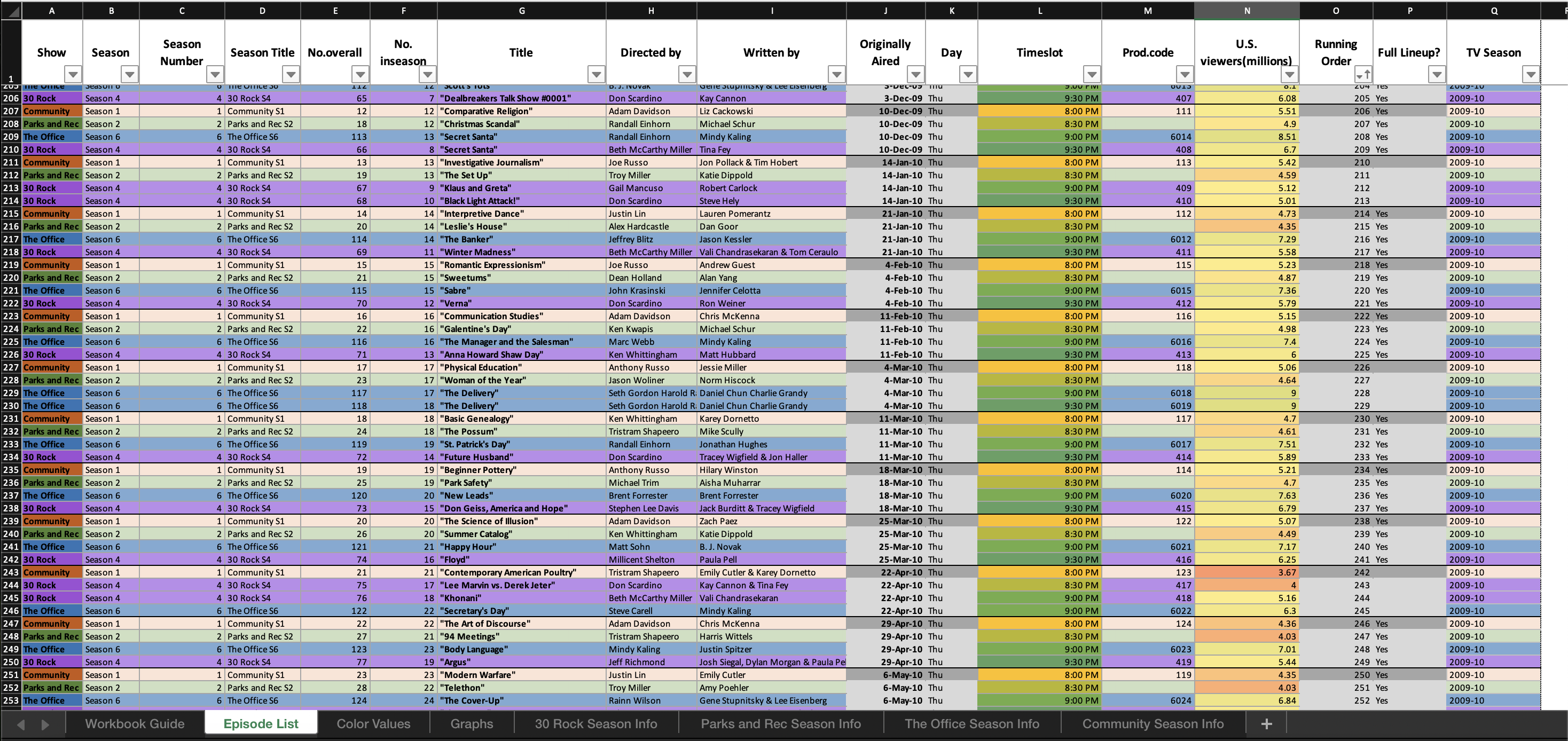Image resolution: width=1568 pixels, height=741 pixels.
Task: Add a new sheet with plus icon
Action: pos(1266,723)
